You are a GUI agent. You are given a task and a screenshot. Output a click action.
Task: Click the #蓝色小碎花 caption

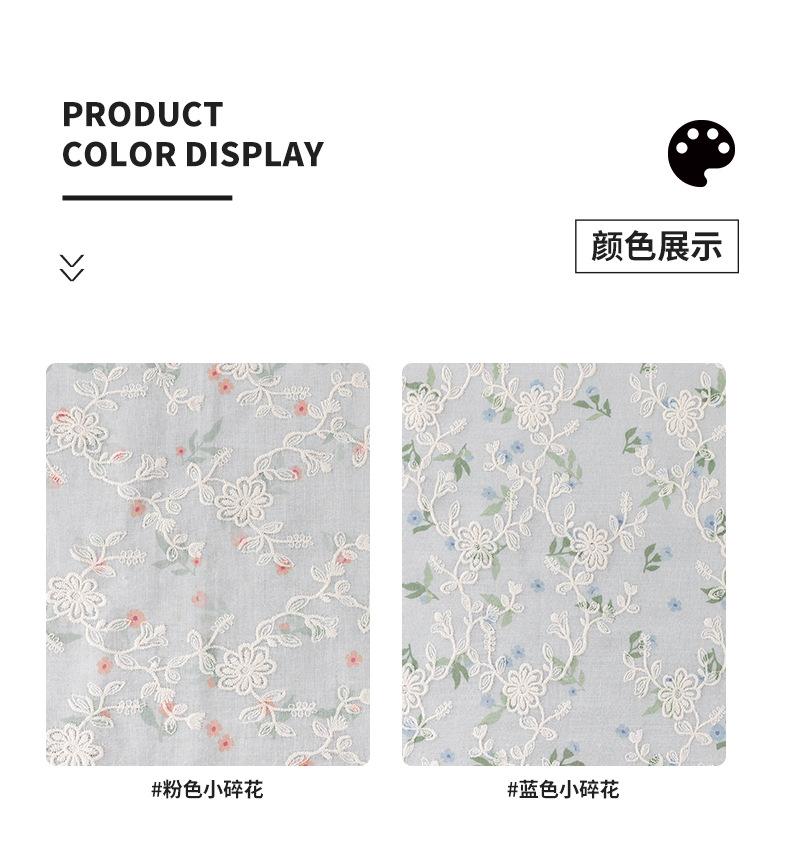click(563, 789)
